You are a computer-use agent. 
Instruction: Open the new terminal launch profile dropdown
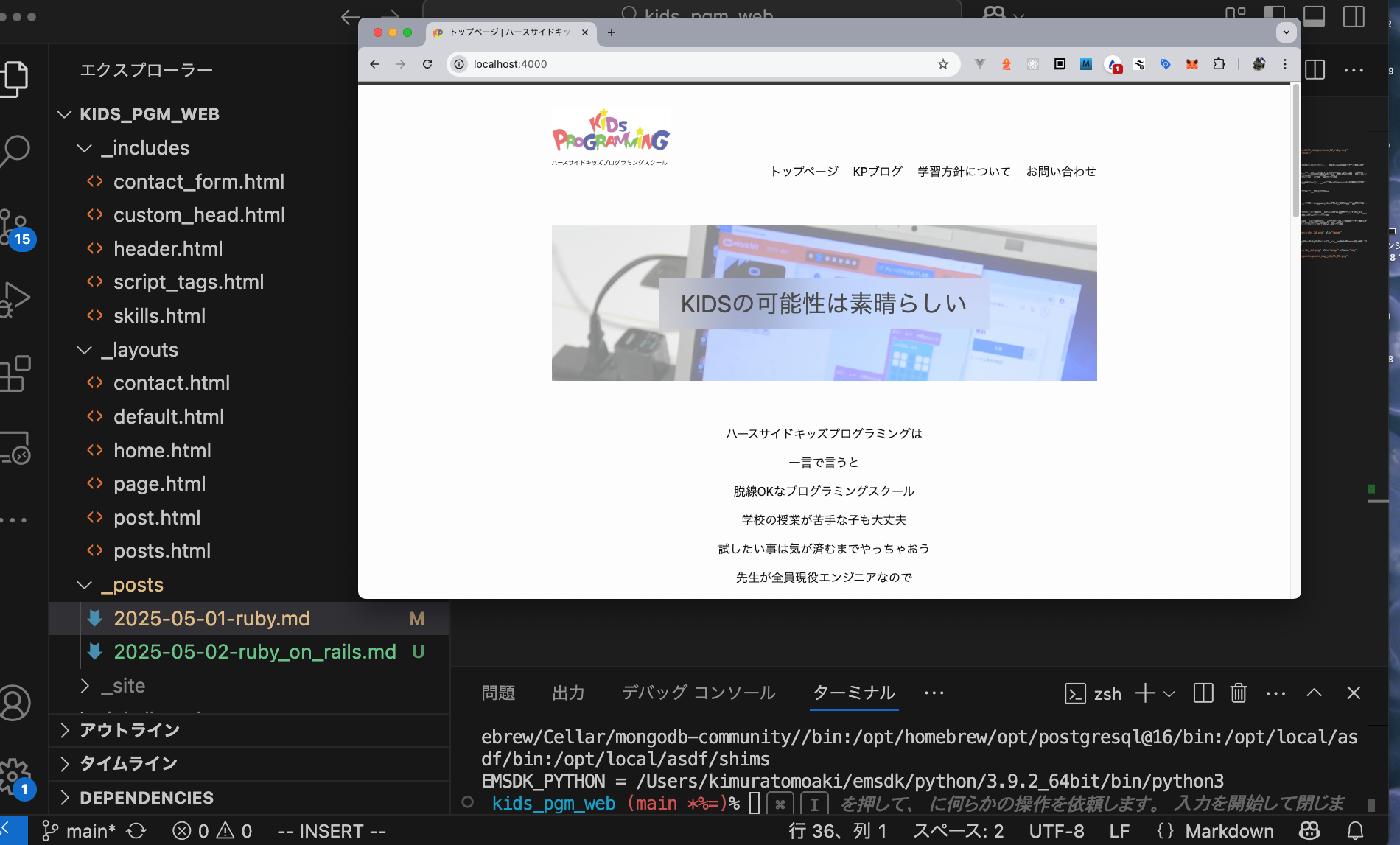[x=1169, y=693]
